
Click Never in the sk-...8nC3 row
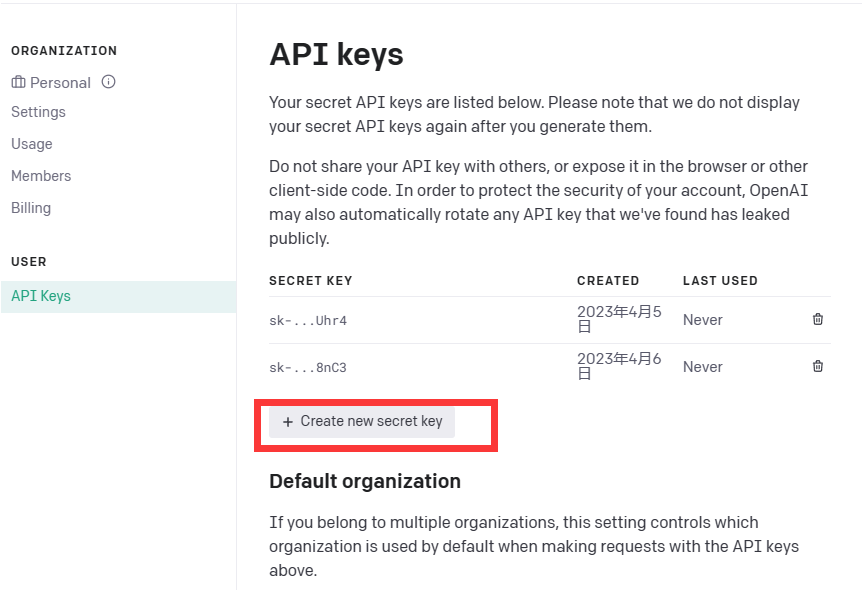pos(702,367)
